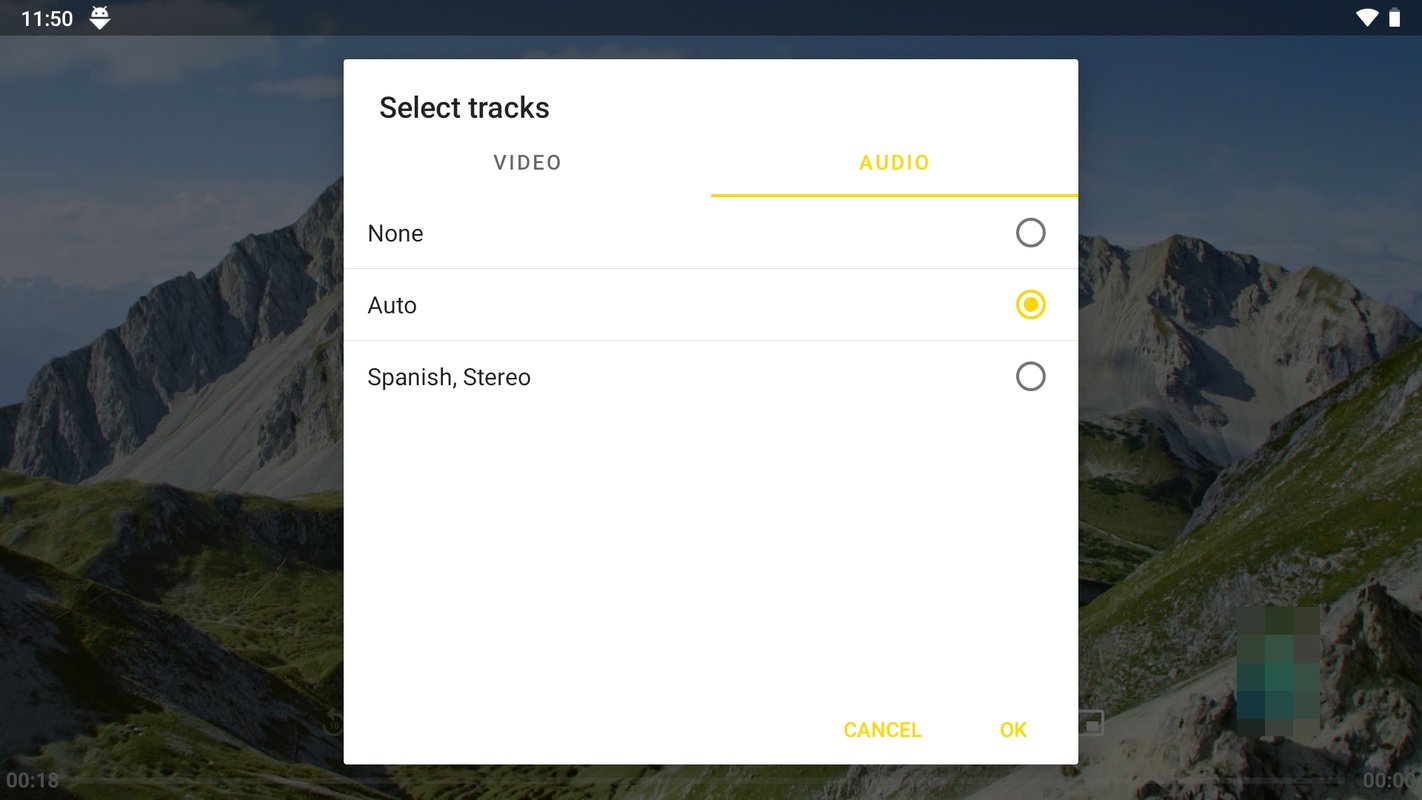Switch to the VIDEO tab

527,163
